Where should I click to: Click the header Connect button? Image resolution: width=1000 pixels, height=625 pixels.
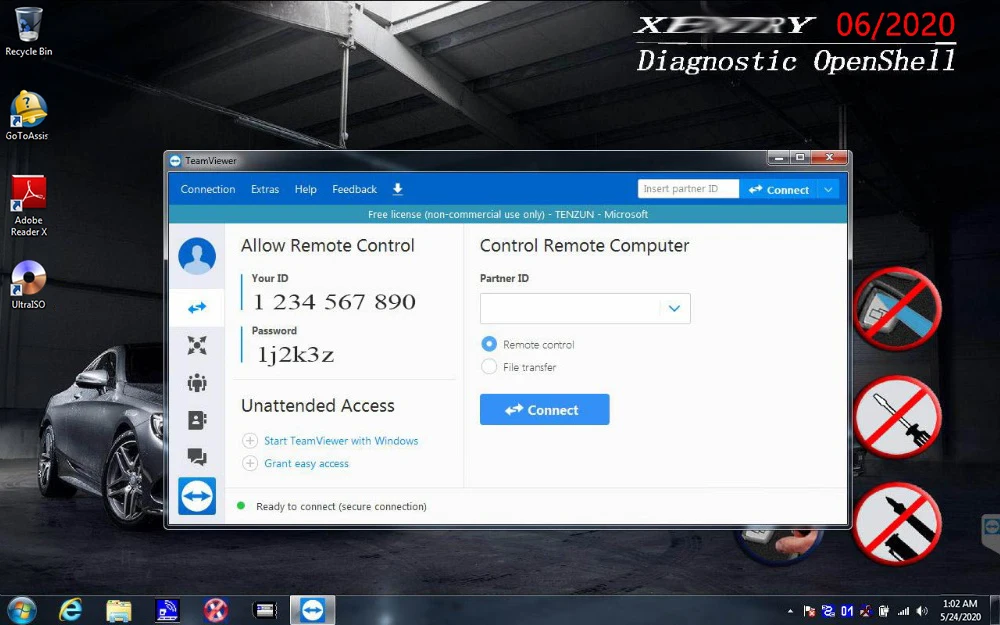[779, 189]
